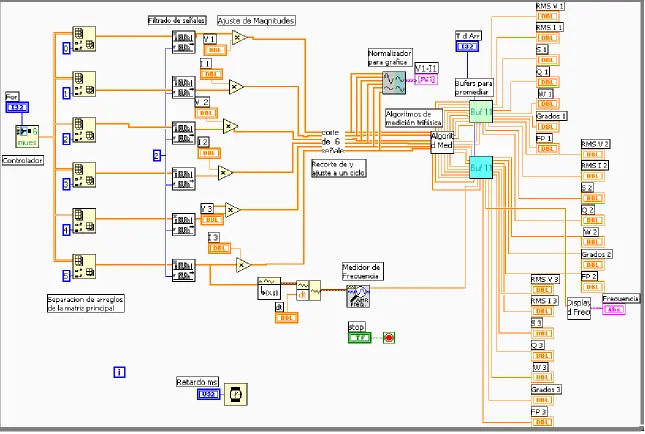Select the 'Filtrado de señales' label
The width and height of the screenshot is (645, 434).
[x=177, y=20]
